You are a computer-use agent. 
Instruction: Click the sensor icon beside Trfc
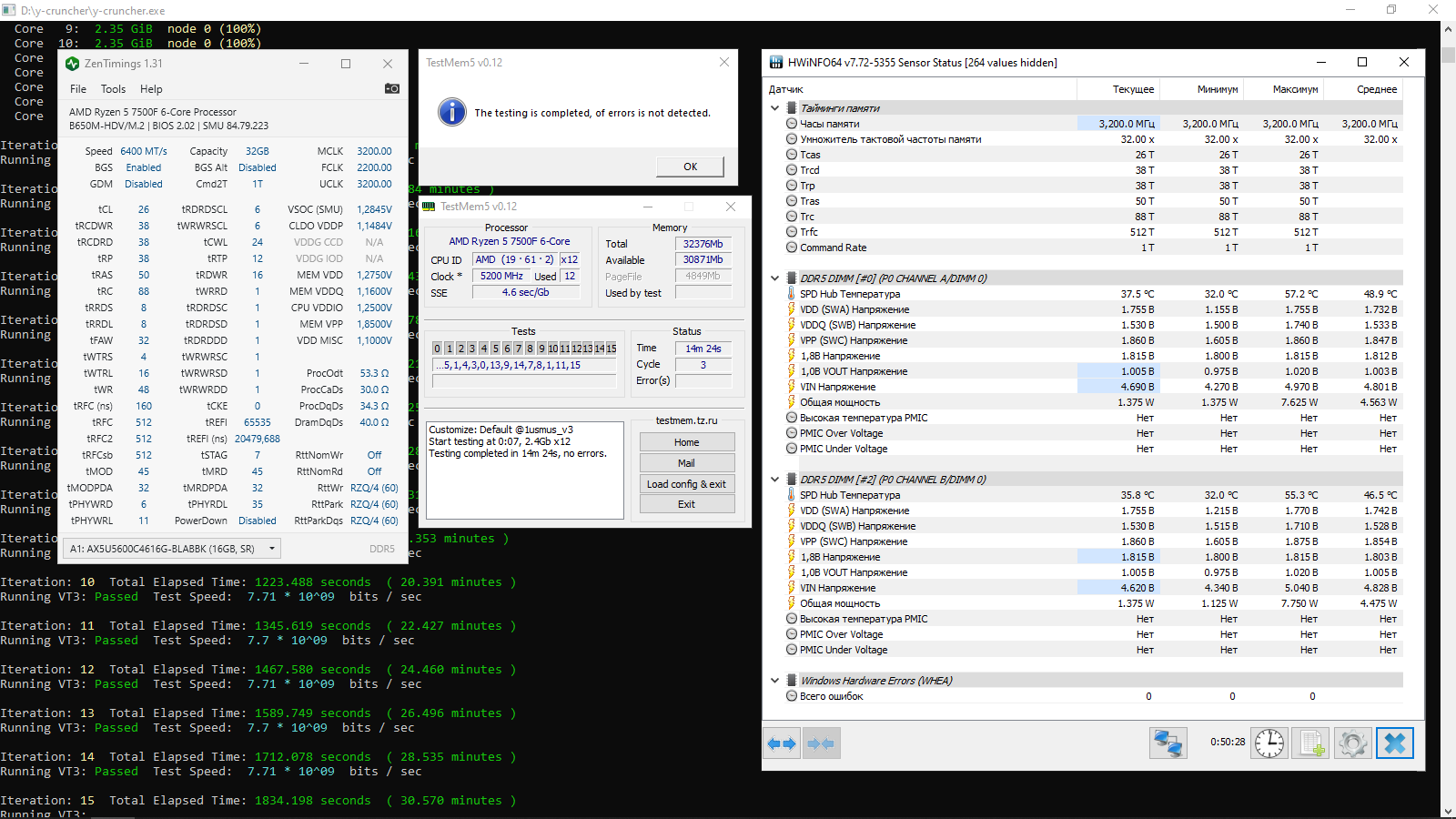[x=792, y=232]
